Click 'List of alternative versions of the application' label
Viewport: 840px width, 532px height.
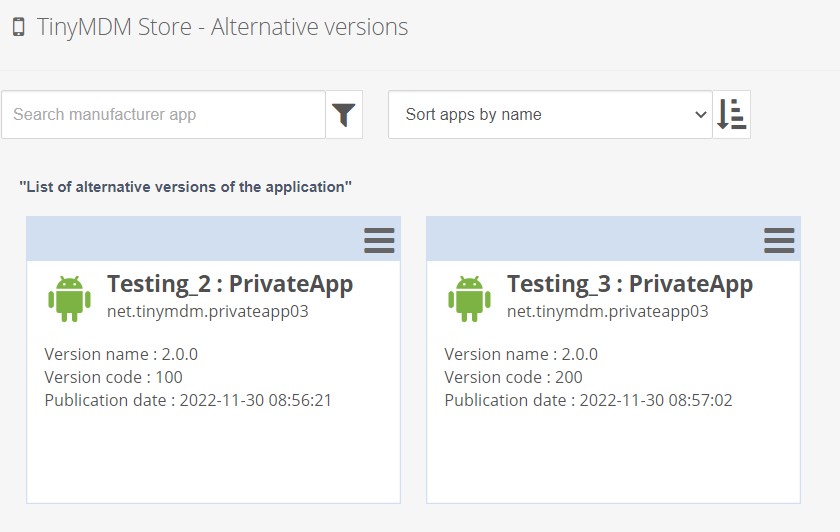[x=186, y=187]
